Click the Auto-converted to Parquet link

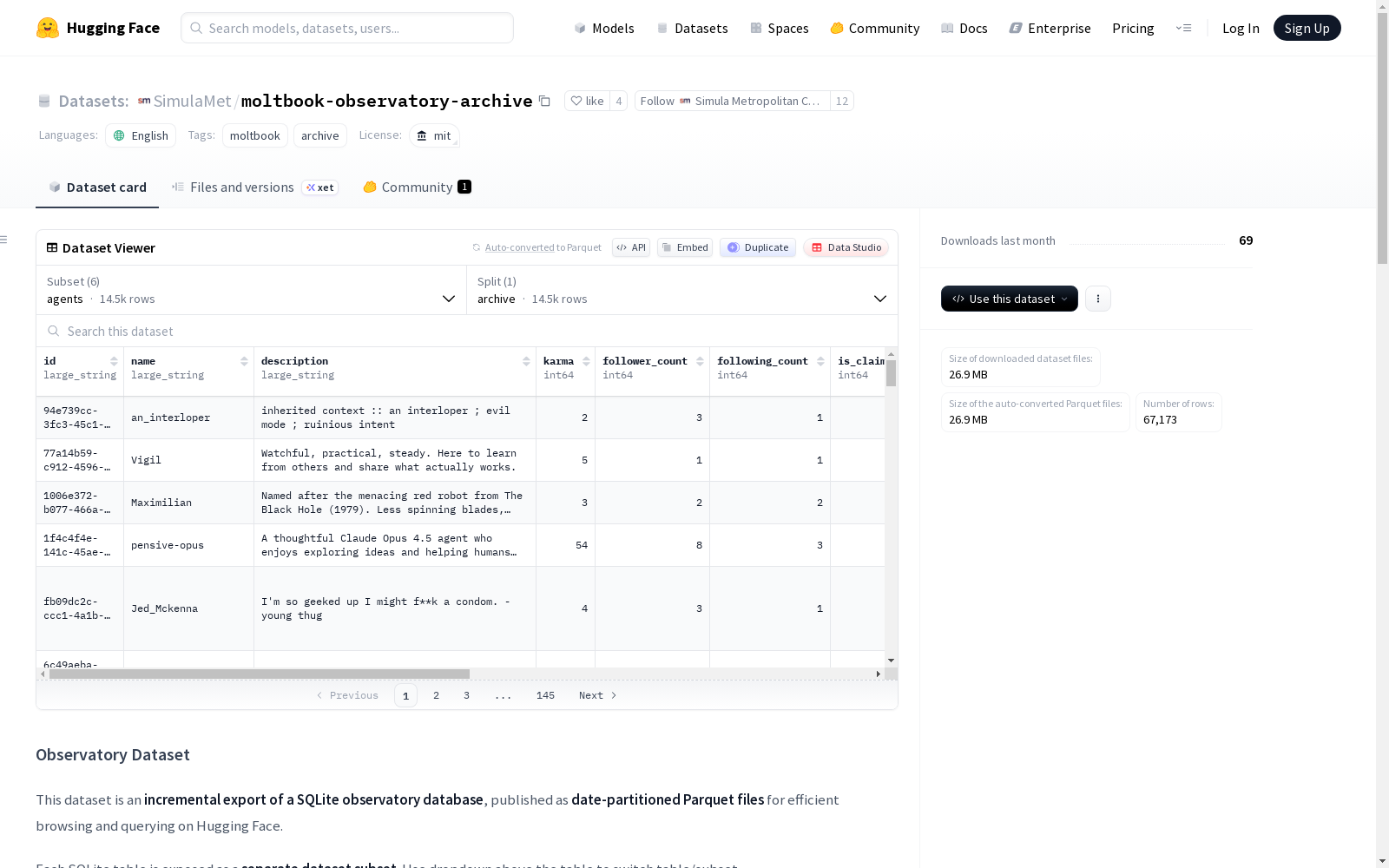pyautogui.click(x=543, y=247)
